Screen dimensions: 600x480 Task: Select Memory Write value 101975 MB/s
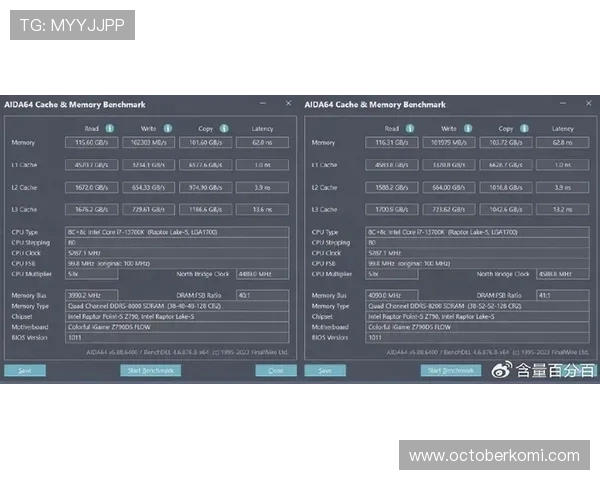448,143
